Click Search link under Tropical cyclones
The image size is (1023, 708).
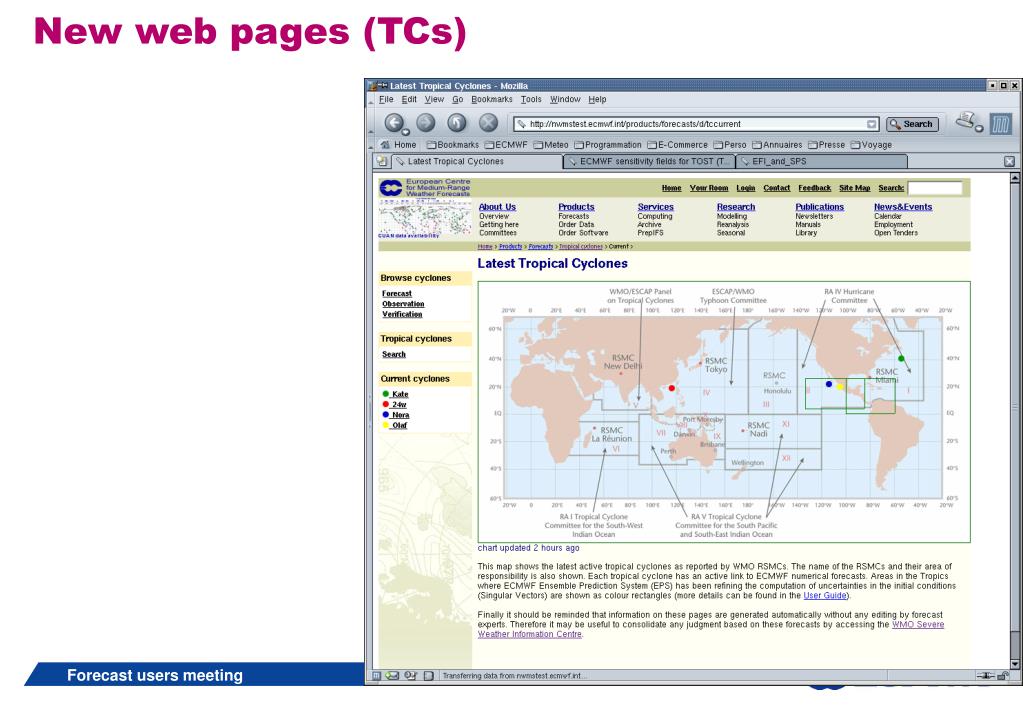click(x=394, y=354)
